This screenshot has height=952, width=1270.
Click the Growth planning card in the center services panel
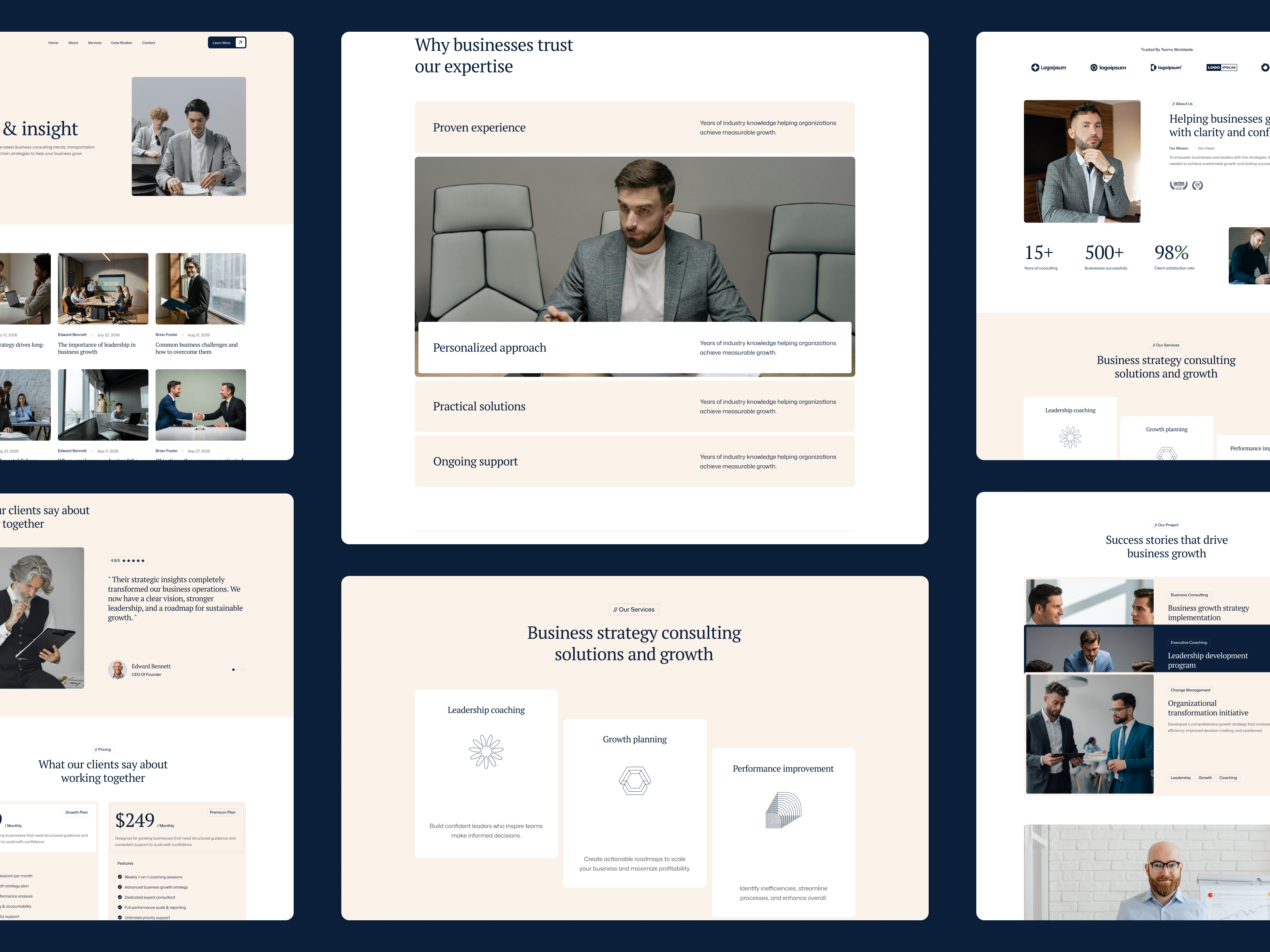(635, 803)
